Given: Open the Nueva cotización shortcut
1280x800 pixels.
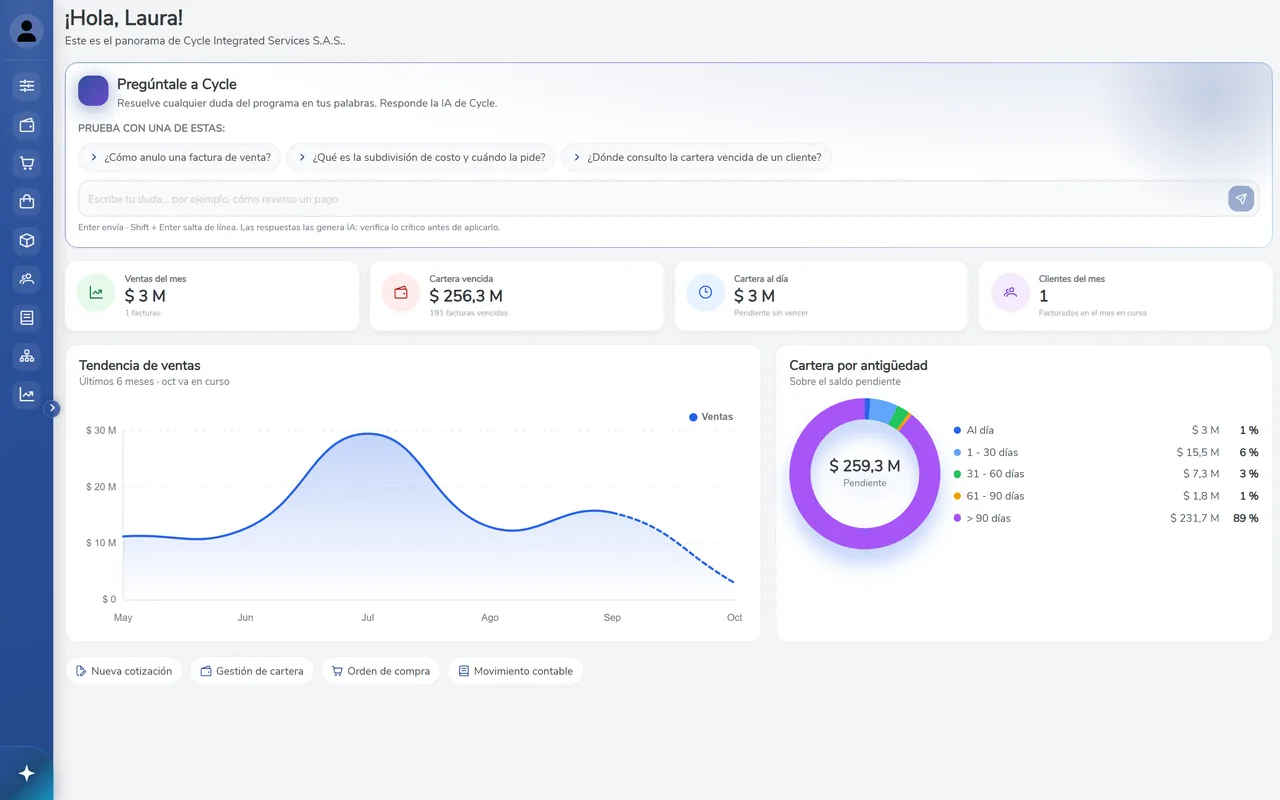Looking at the screenshot, I should click(x=124, y=671).
